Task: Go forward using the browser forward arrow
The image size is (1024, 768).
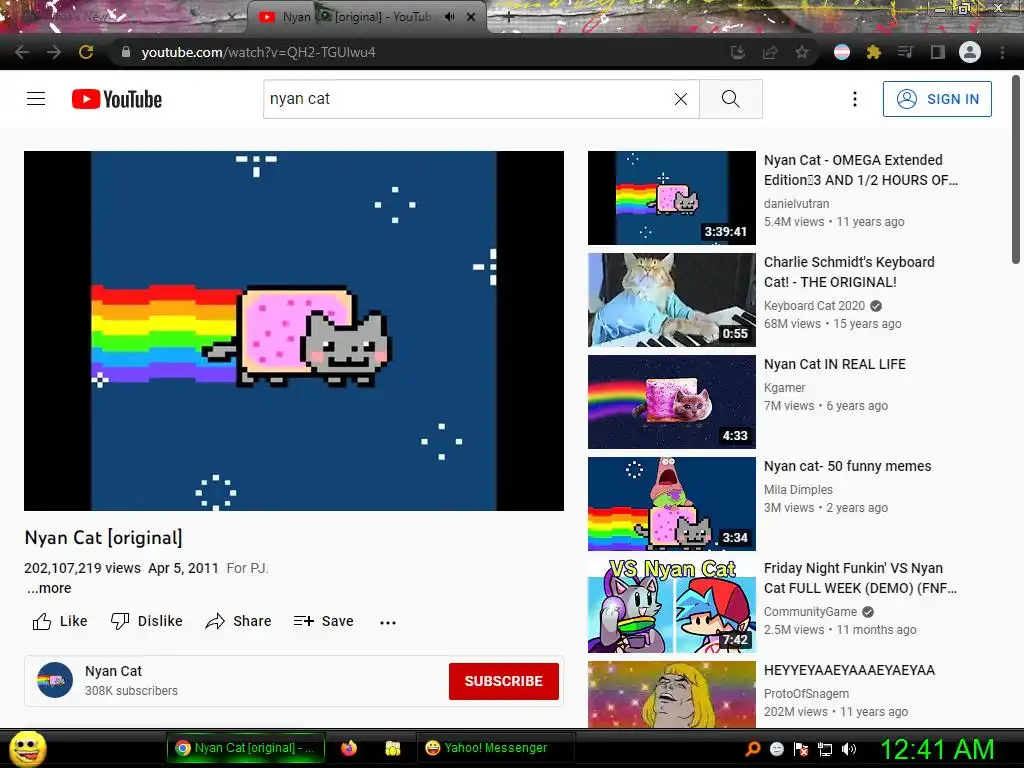Action: pyautogui.click(x=54, y=52)
